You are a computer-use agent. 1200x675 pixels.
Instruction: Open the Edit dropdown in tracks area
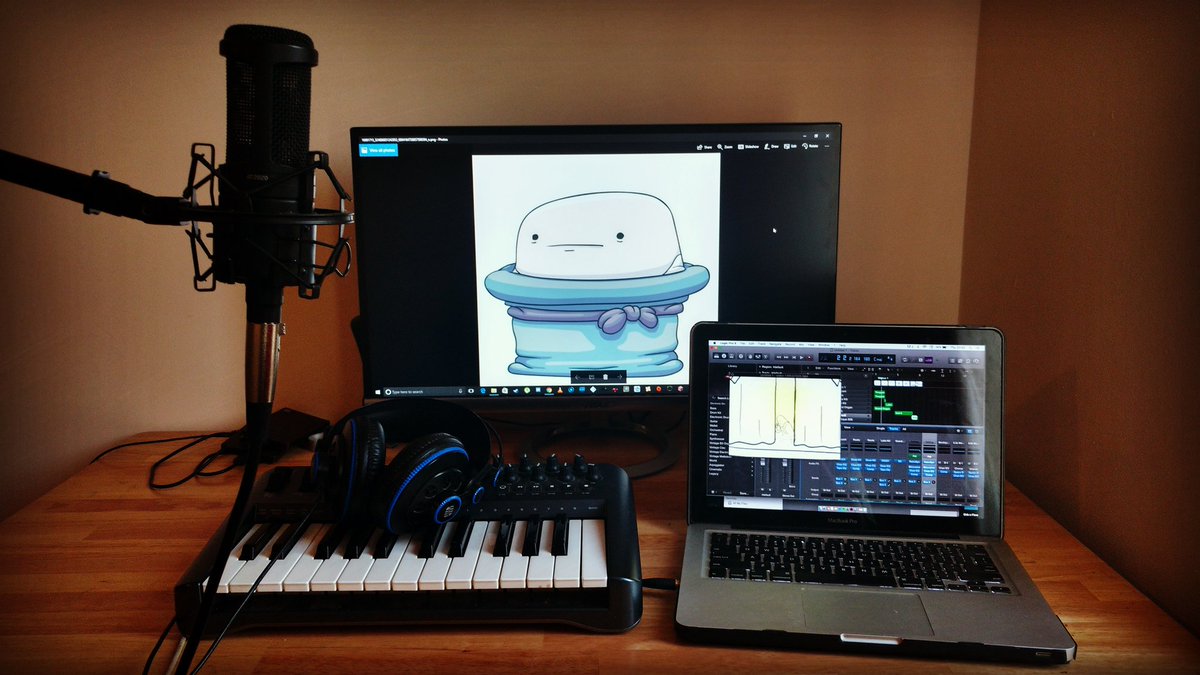[x=818, y=368]
